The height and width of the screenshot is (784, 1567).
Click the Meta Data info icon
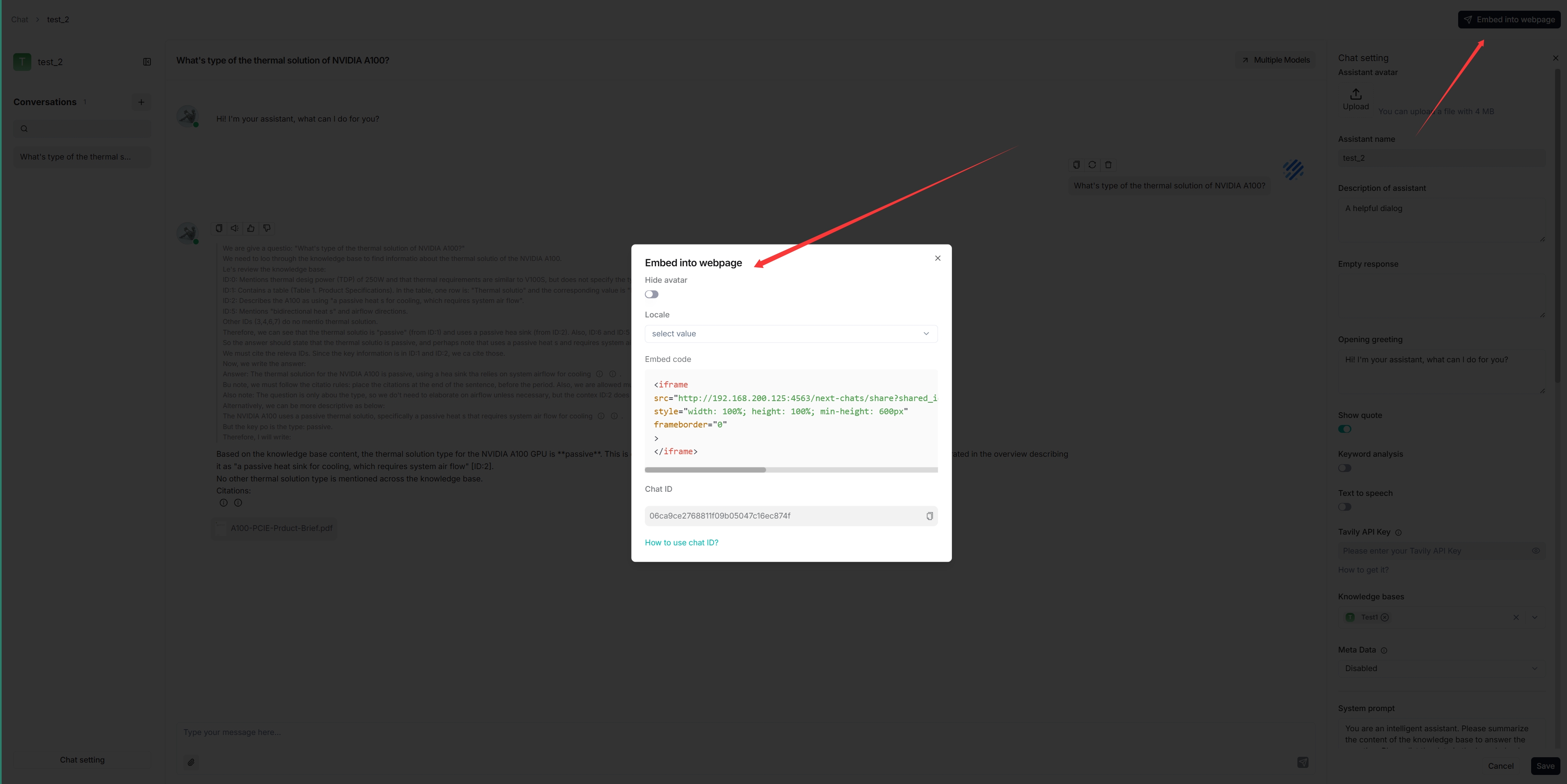(x=1384, y=651)
